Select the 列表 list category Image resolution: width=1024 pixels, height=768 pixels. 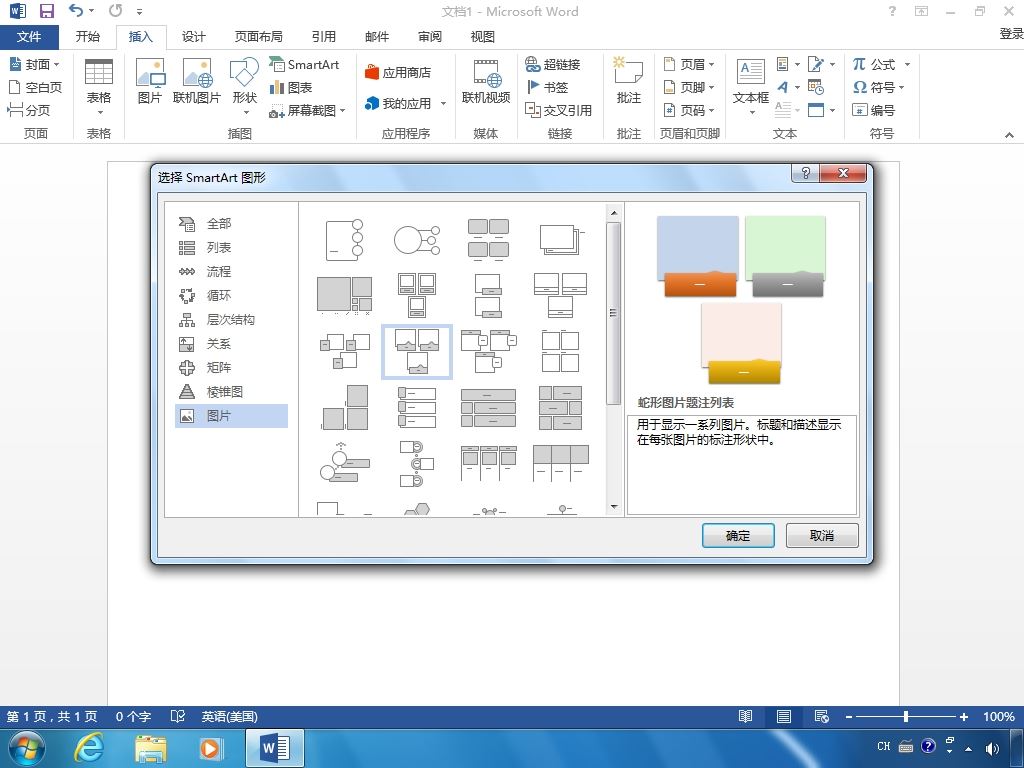[231, 248]
